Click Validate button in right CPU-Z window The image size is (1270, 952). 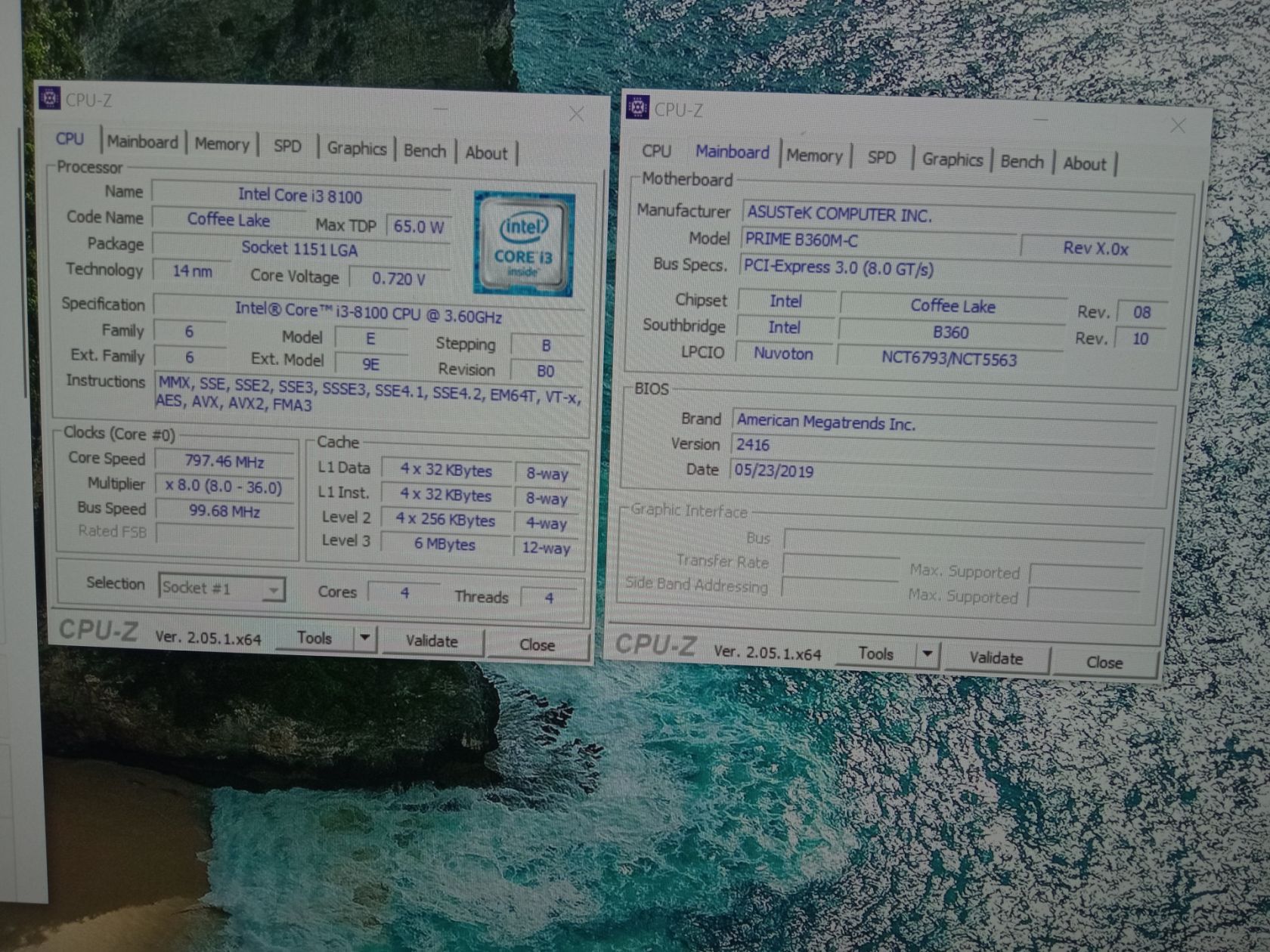click(996, 658)
